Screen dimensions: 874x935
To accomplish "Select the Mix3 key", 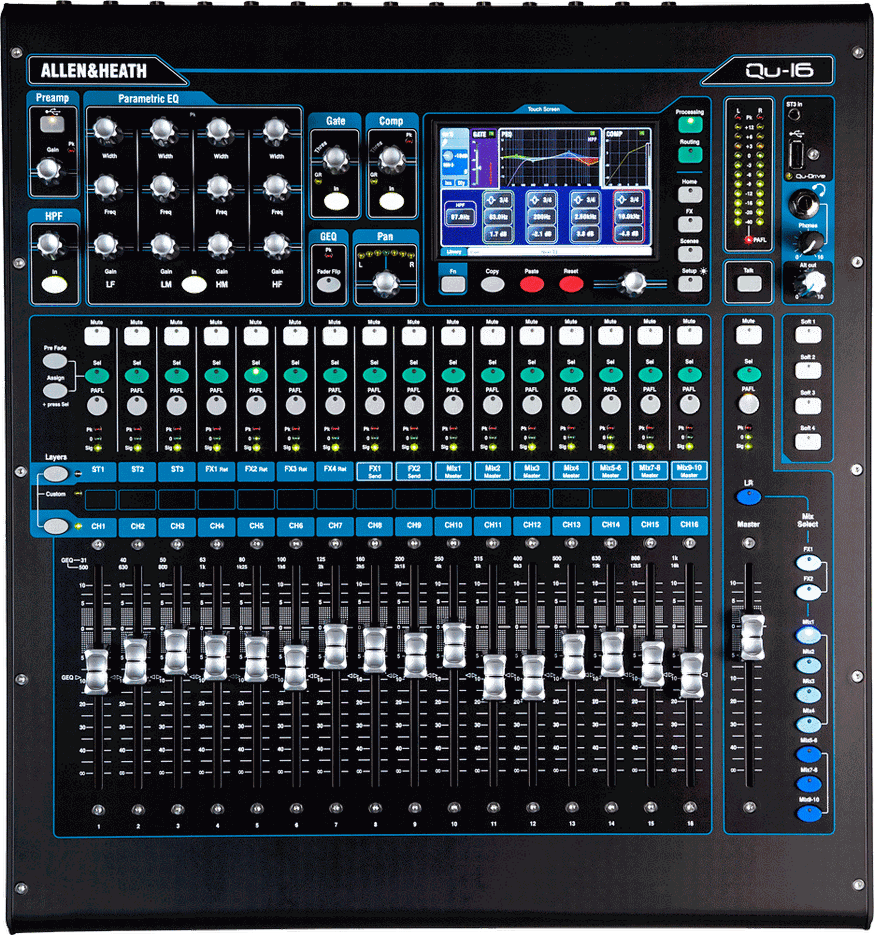I will coord(808,695).
